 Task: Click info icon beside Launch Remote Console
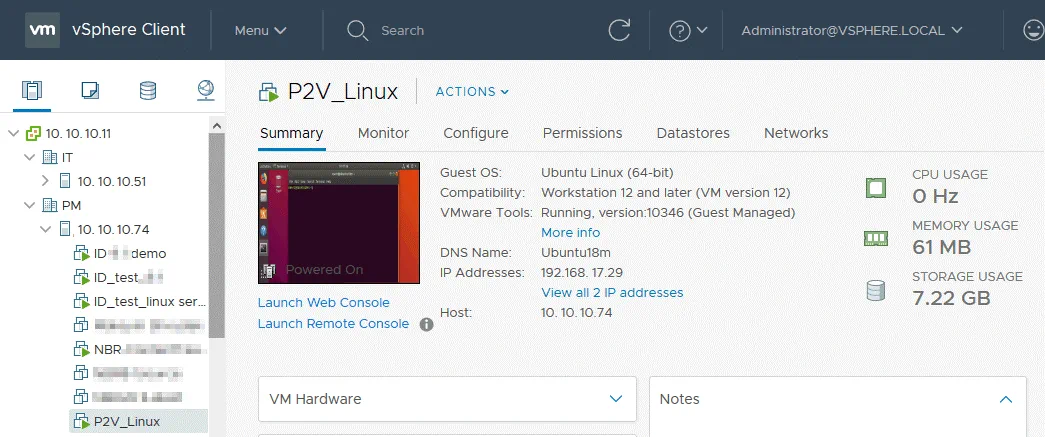pos(426,324)
